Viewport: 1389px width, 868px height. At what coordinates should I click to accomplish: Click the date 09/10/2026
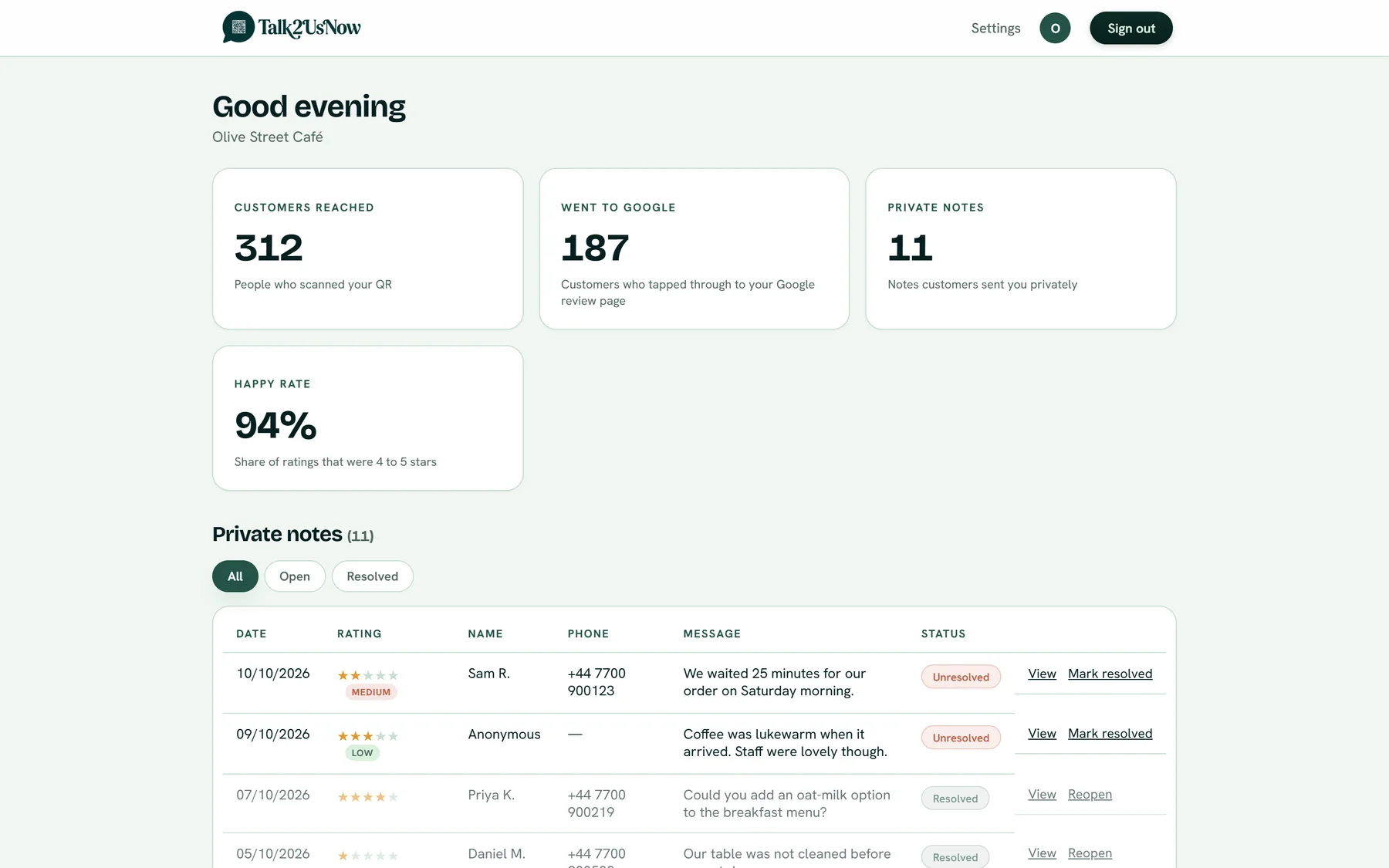pos(273,735)
